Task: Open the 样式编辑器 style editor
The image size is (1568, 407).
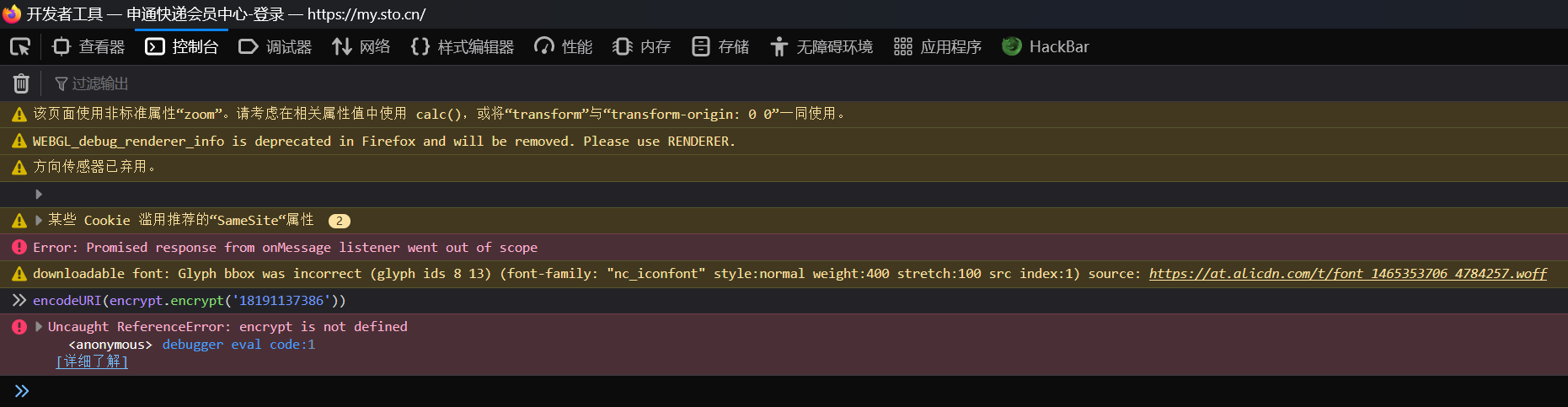Action: [x=463, y=47]
